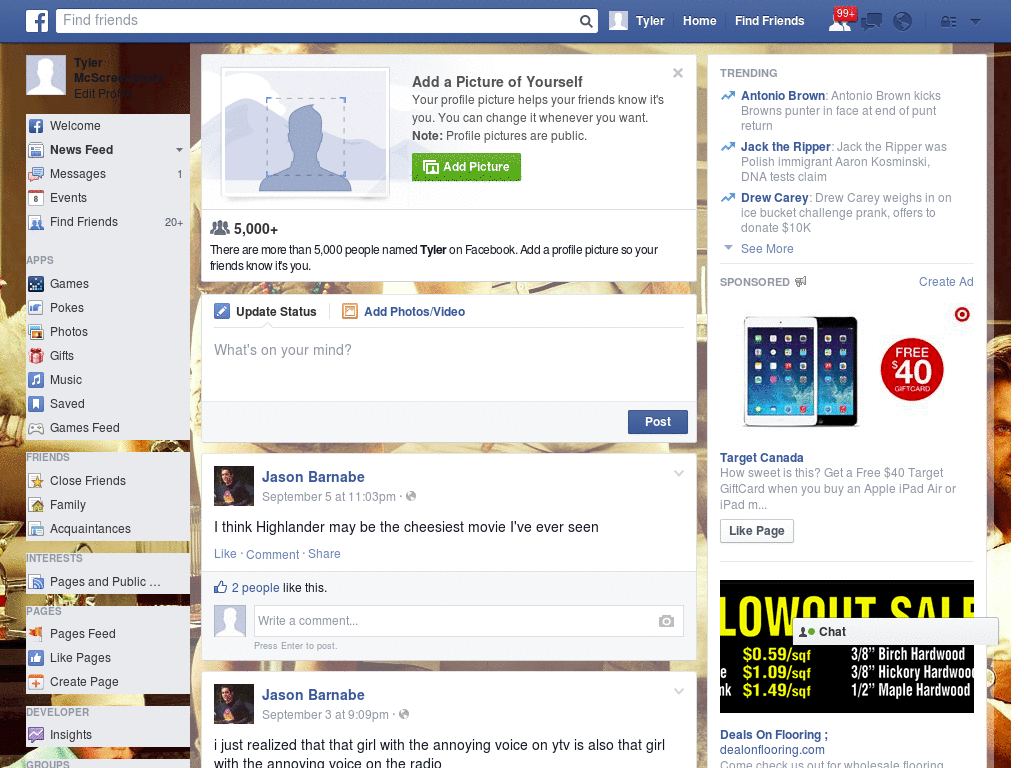Click Jason Barnabe's avatar on Highlander post

[234, 486]
